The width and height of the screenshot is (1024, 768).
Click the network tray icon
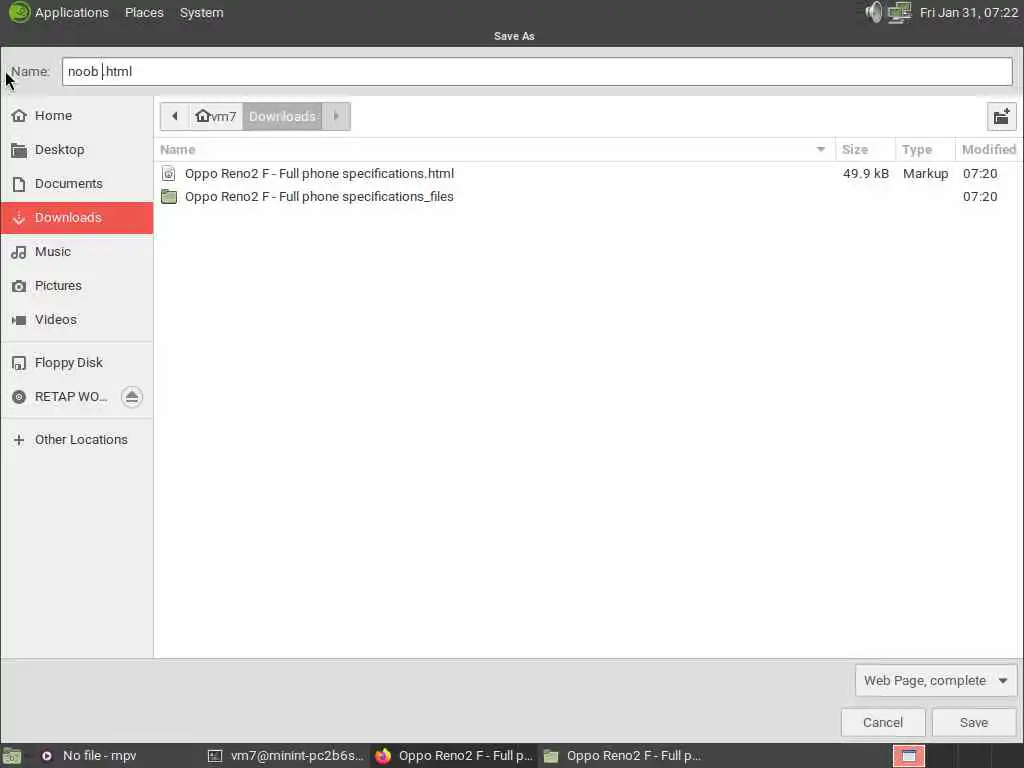coord(900,12)
